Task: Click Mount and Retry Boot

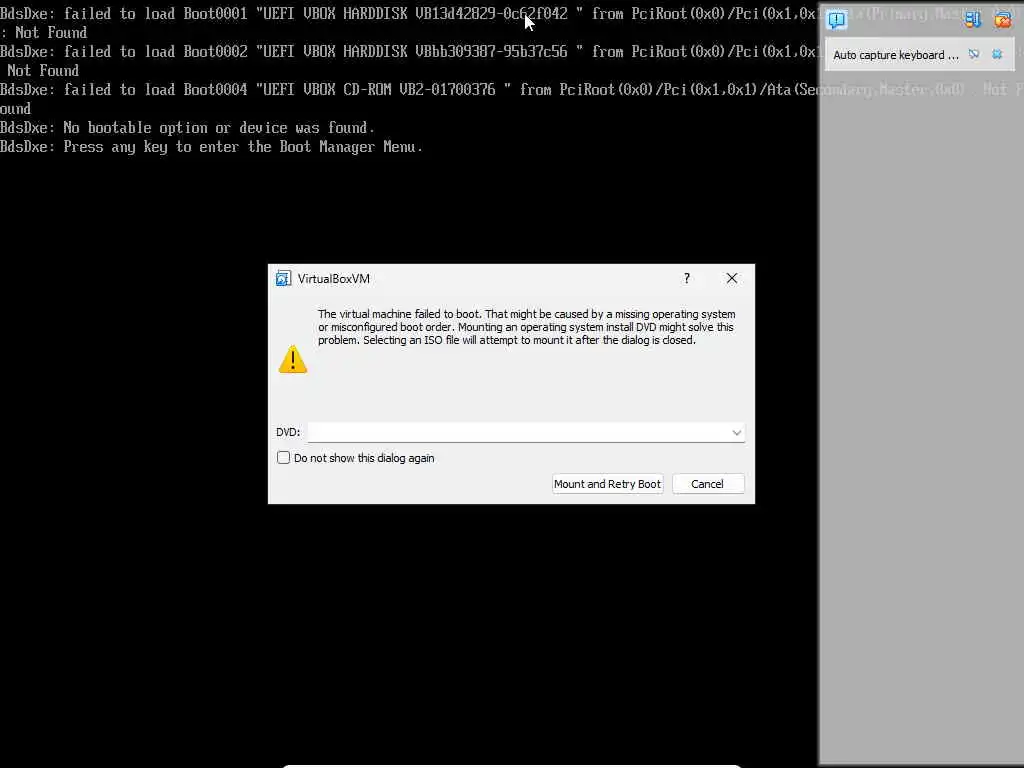Action: click(x=607, y=484)
